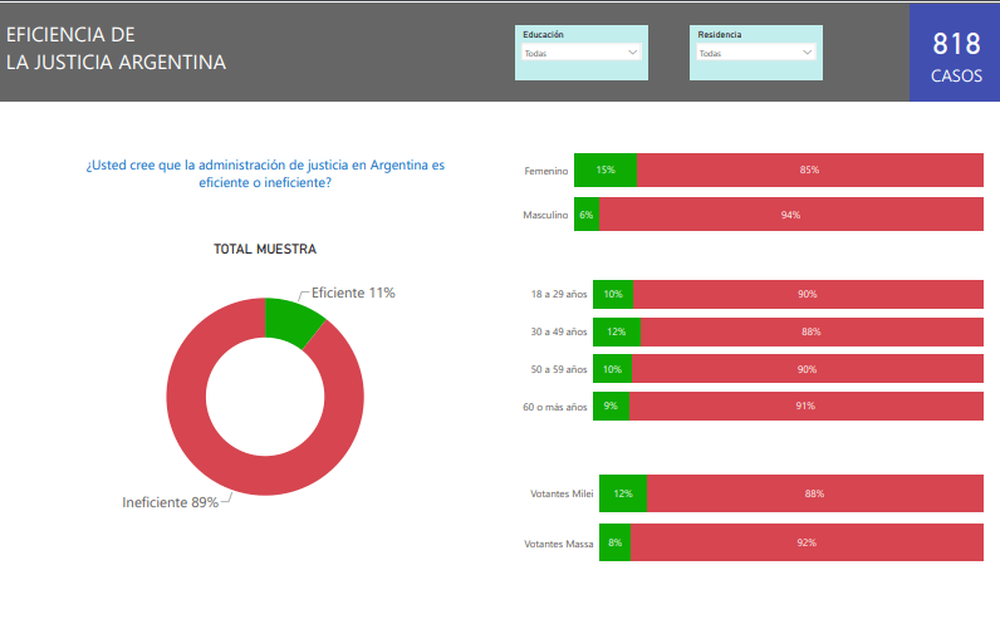Click the 50 a 59 años green bar

(612, 369)
